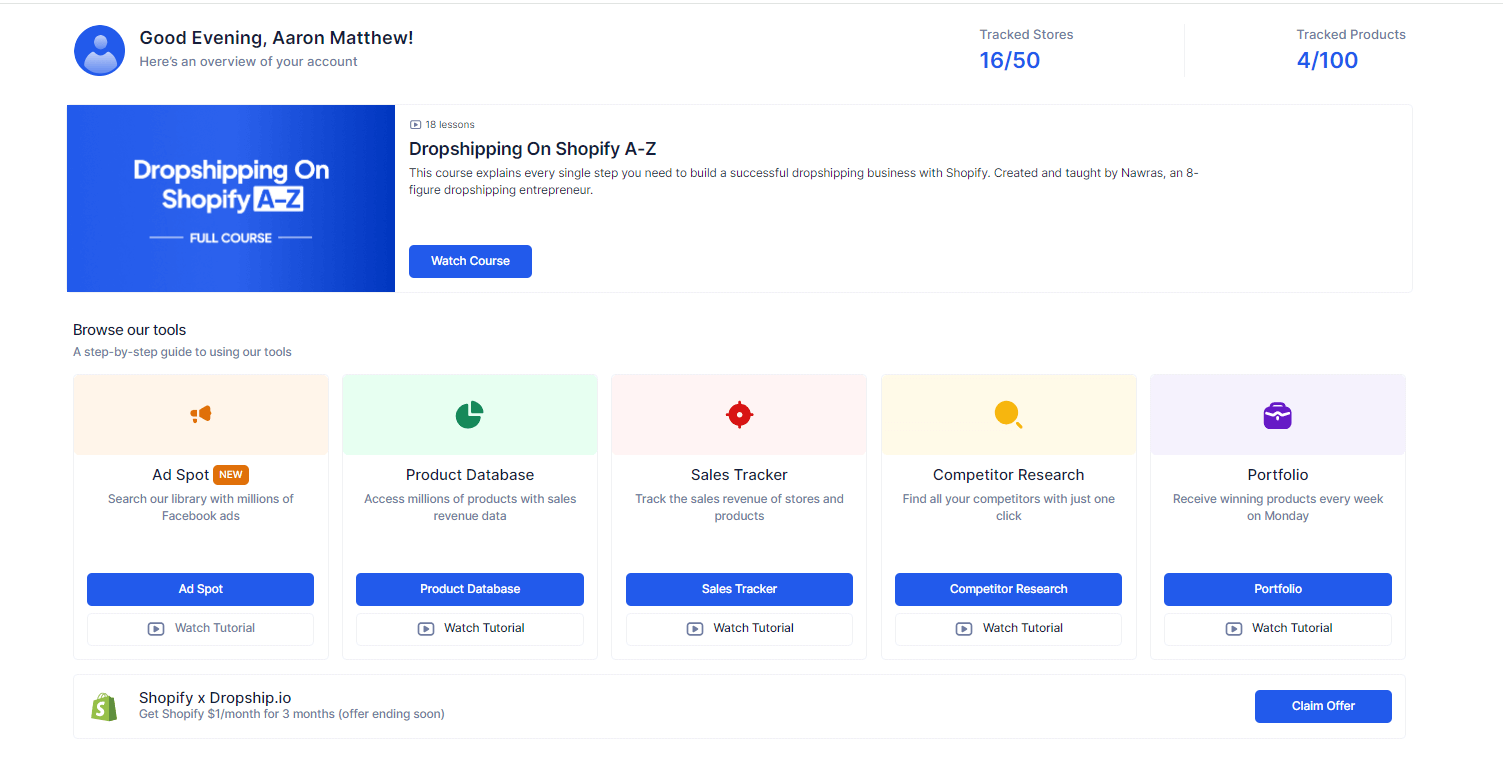Click the video icon on Ad Spot tutorial
The image size is (1503, 780).
coord(156,628)
